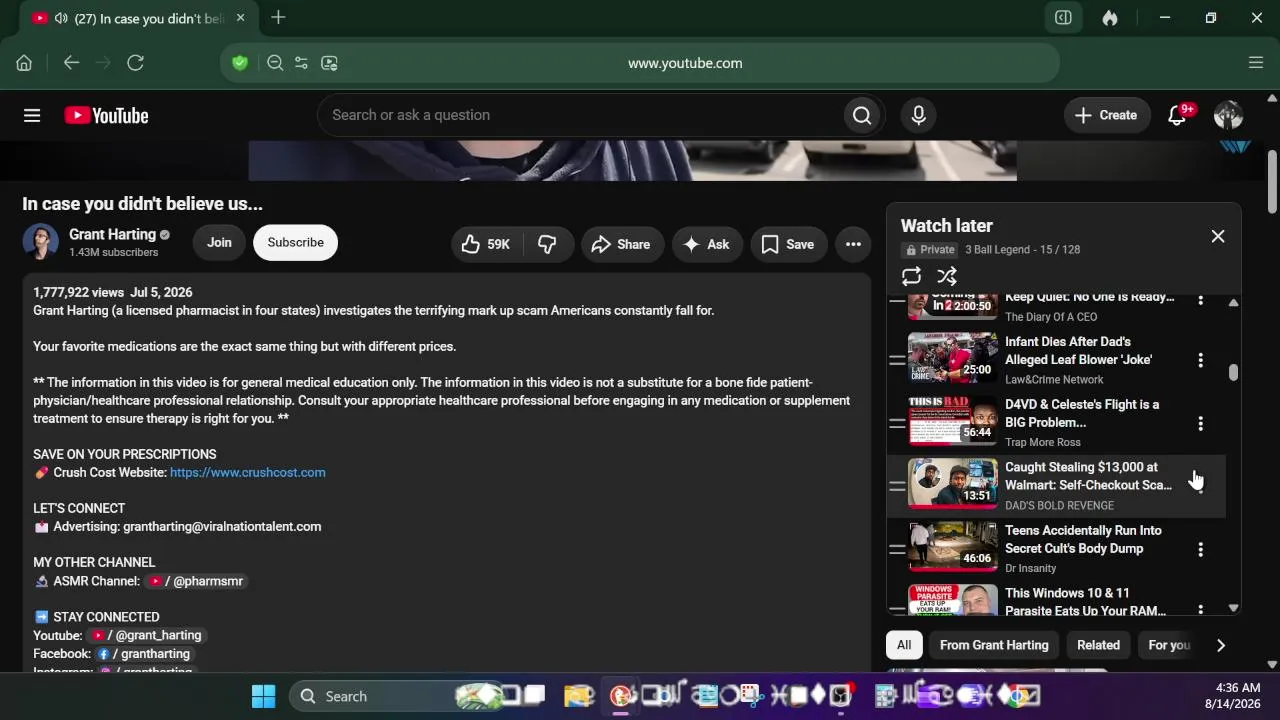
Task: Click the YouTube search magnifier button
Action: (862, 115)
